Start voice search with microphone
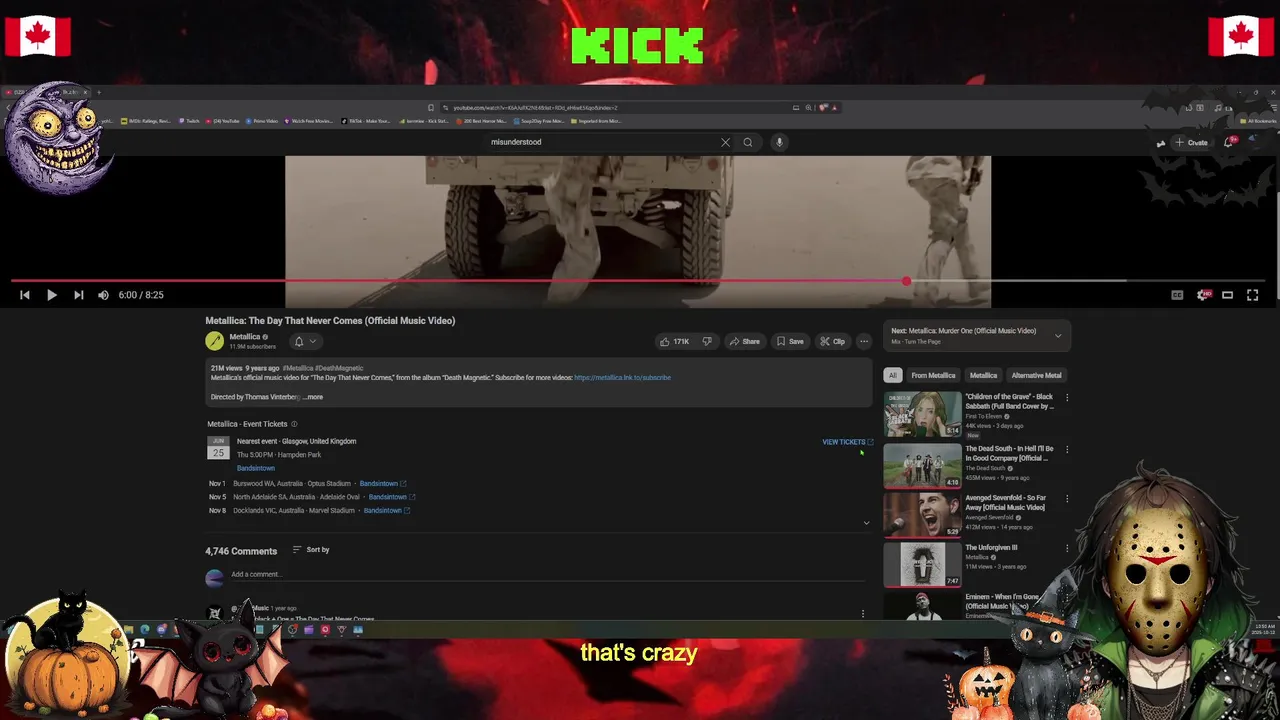1280x720 pixels. coord(779,142)
